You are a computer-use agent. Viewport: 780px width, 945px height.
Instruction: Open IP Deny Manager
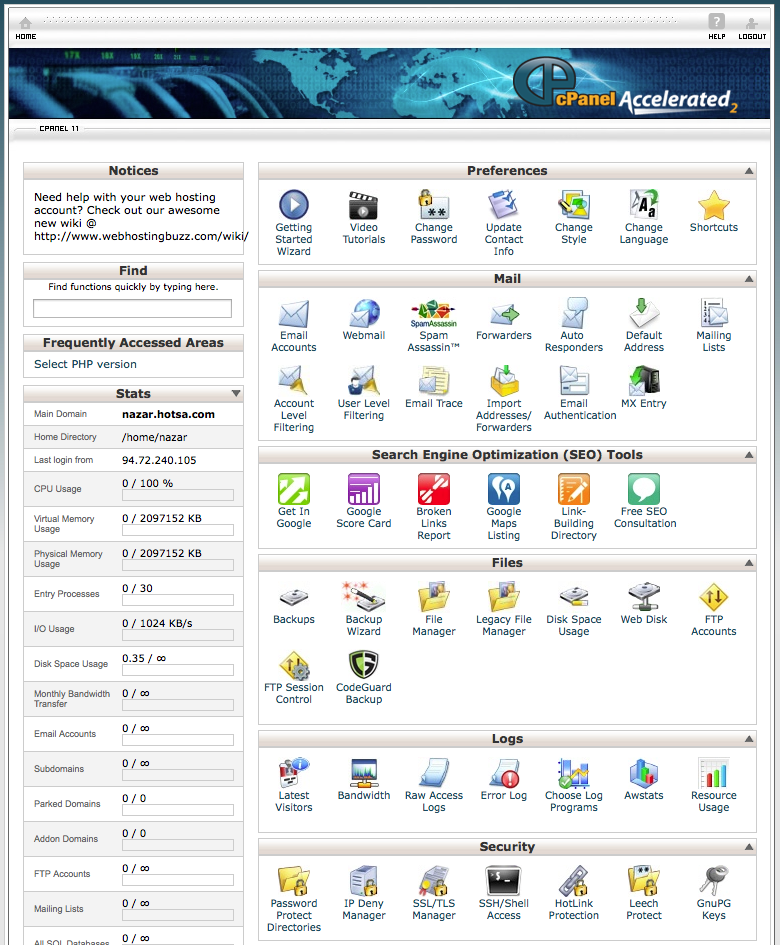[x=363, y=881]
